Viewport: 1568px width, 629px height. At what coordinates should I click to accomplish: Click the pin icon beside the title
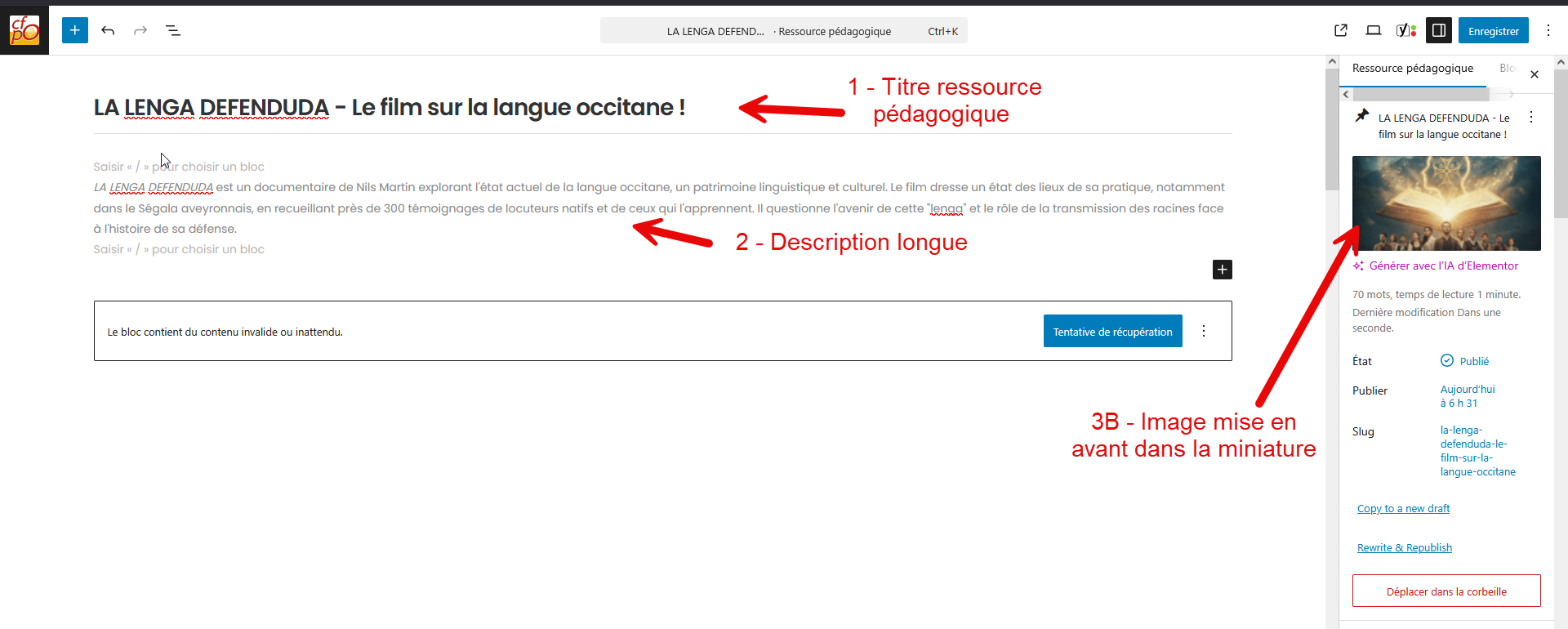(x=1362, y=116)
